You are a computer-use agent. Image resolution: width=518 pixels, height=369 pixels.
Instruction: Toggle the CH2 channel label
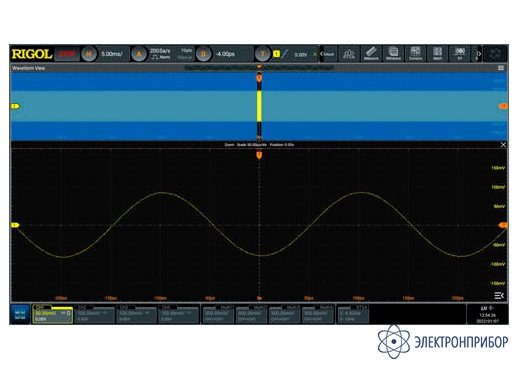tap(82, 307)
